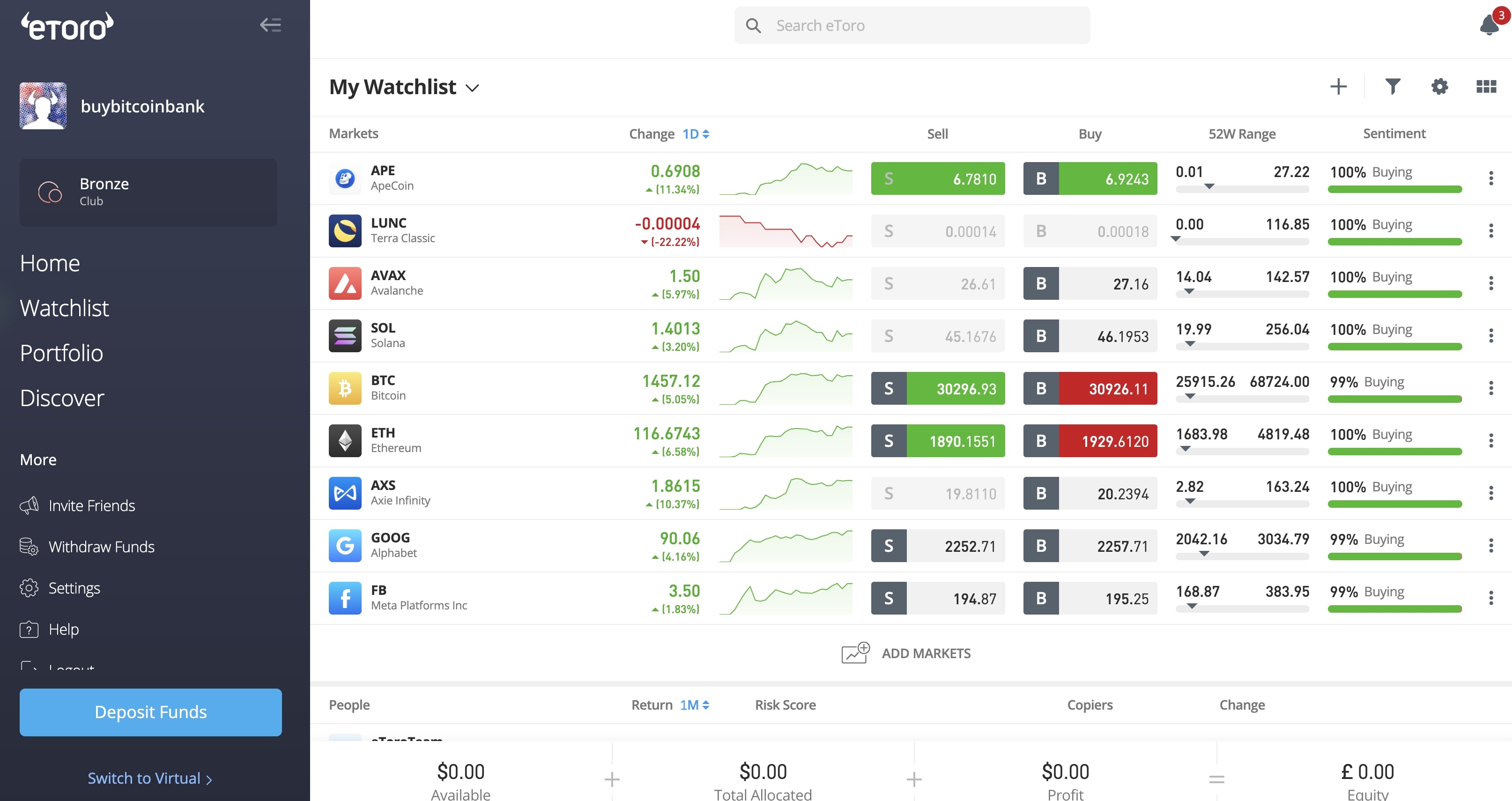The height and width of the screenshot is (801, 1512).
Task: Open the Bronze Club card
Action: [x=148, y=192]
